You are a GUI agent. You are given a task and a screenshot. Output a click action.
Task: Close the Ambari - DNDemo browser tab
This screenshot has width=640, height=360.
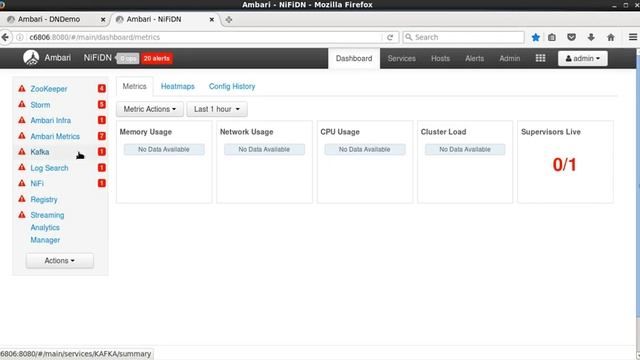point(103,19)
